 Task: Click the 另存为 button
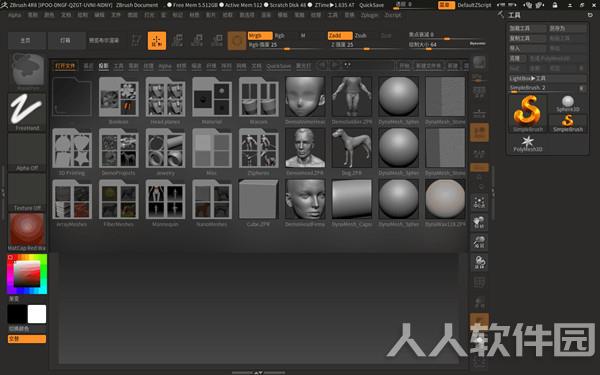(567, 28)
